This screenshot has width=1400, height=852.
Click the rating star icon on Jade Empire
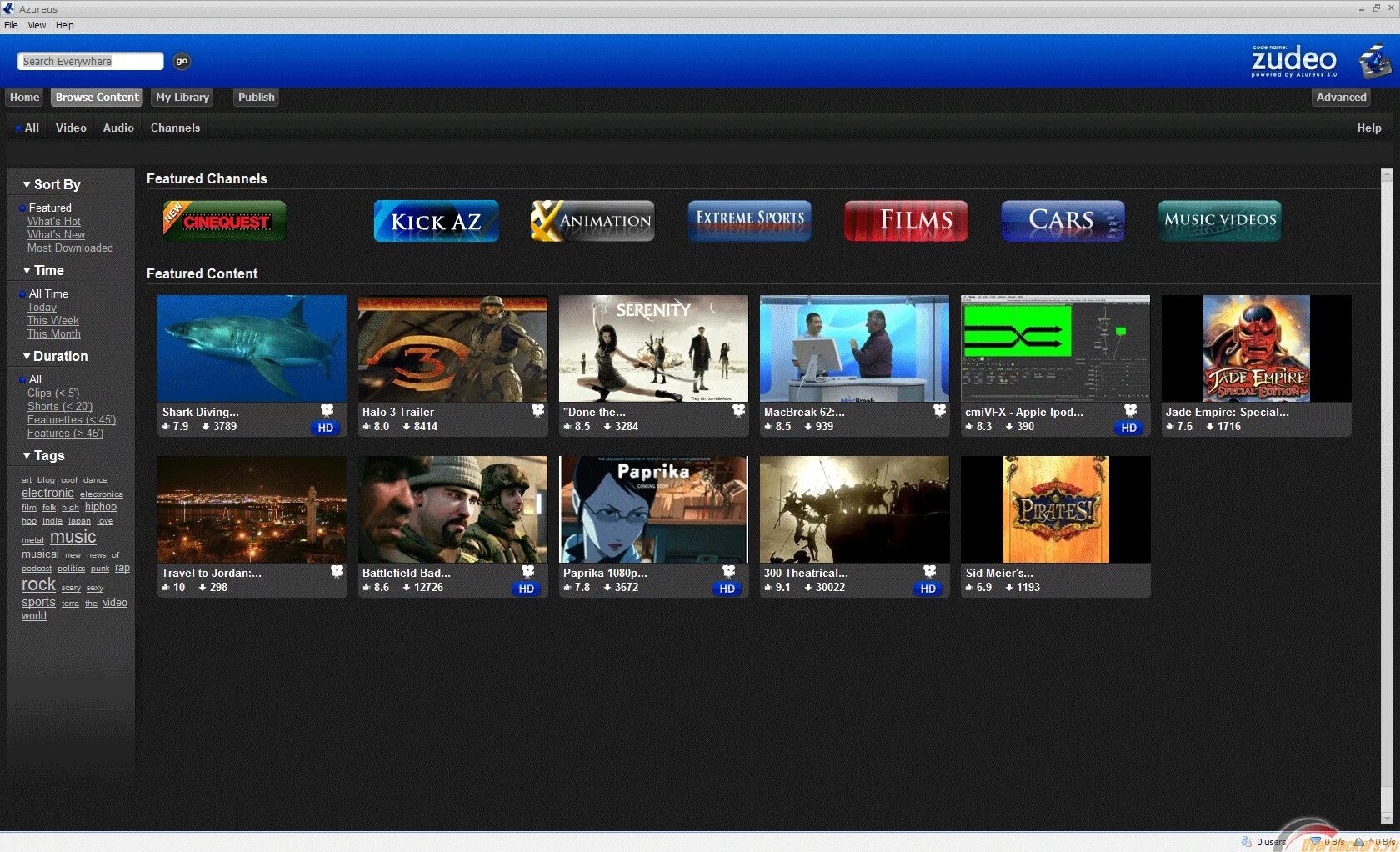[x=1170, y=427]
